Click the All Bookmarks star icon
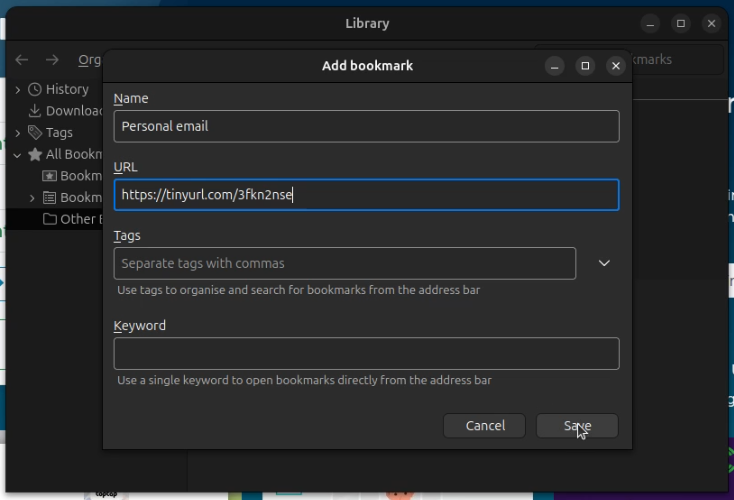Viewport: 734px width, 500px height. pos(35,154)
